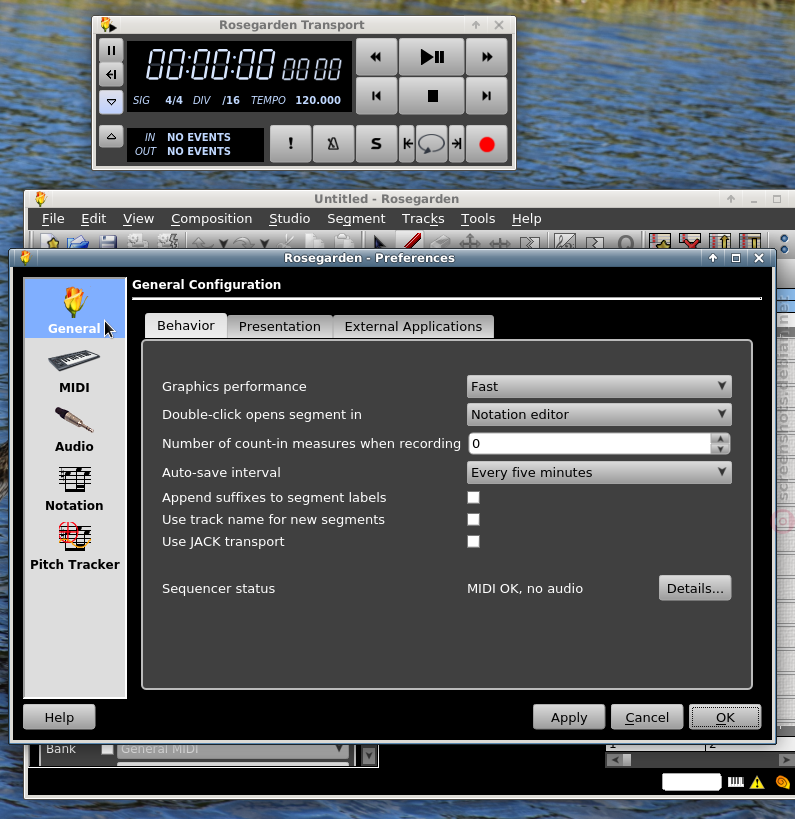Switch to External Applications tab
Viewport: 795px width, 819px height.
(413, 326)
